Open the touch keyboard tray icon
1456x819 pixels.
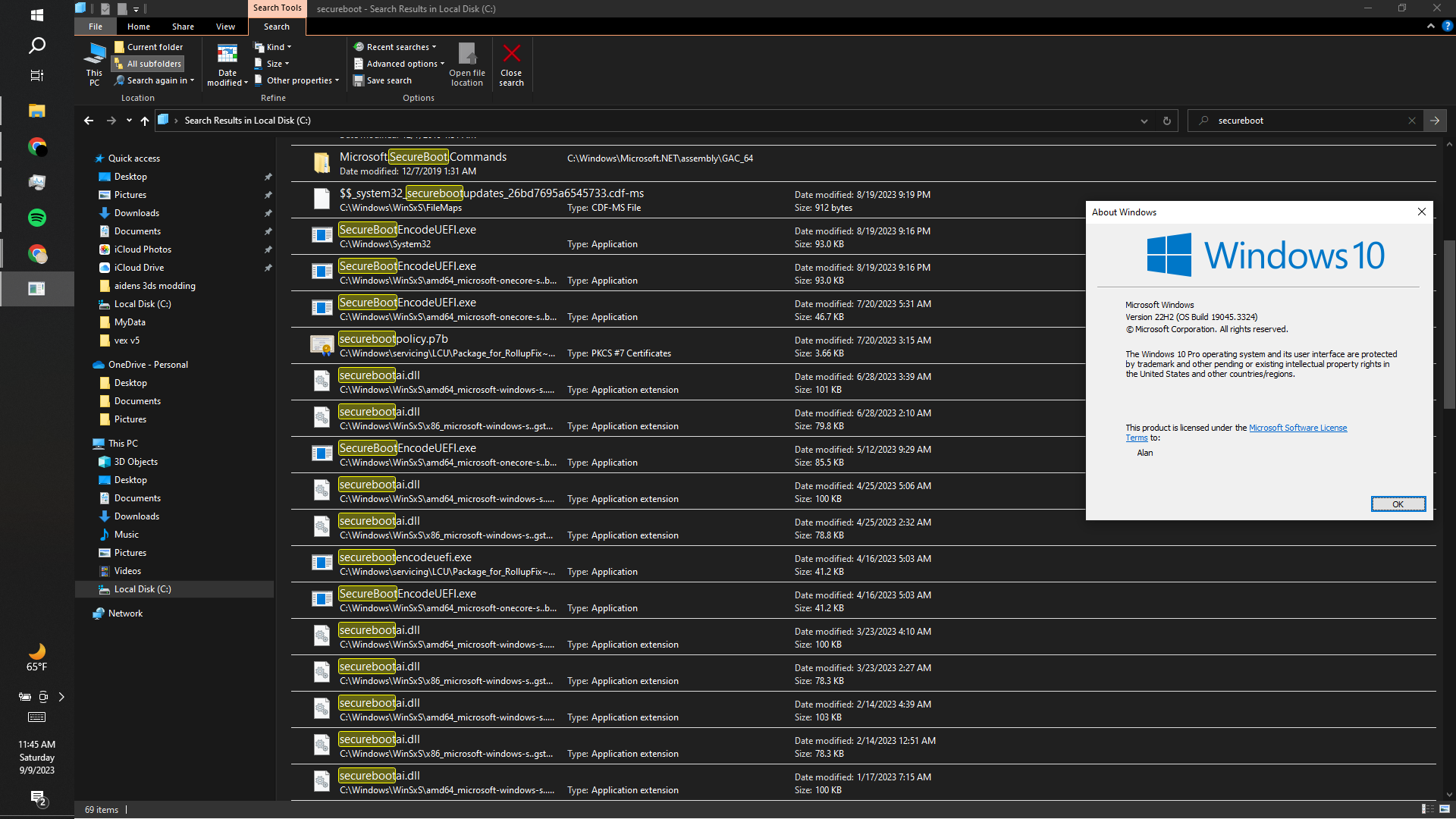click(x=36, y=717)
